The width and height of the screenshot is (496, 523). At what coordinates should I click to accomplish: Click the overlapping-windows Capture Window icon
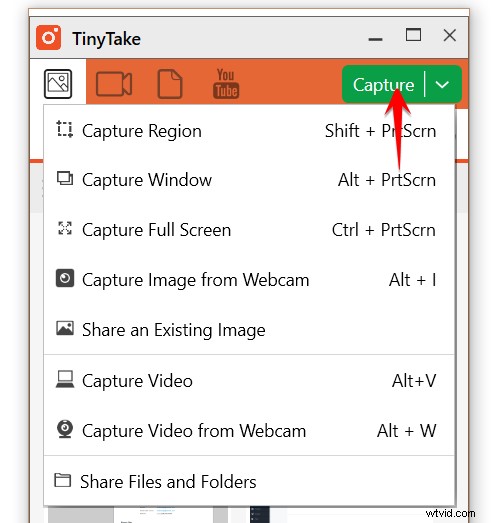point(65,178)
